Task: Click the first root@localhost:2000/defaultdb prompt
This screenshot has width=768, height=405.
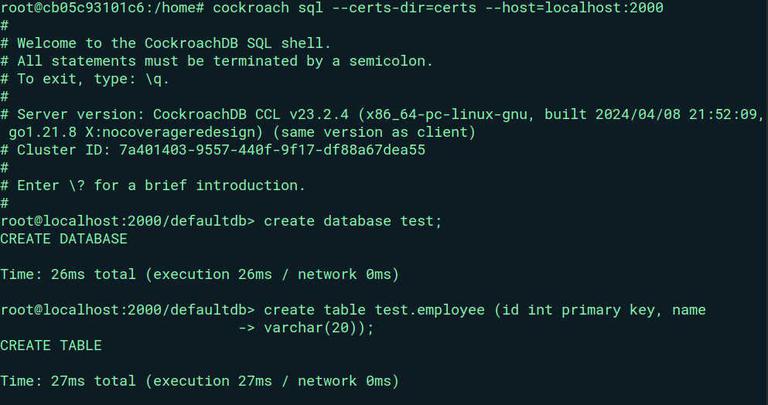Action: (127, 221)
